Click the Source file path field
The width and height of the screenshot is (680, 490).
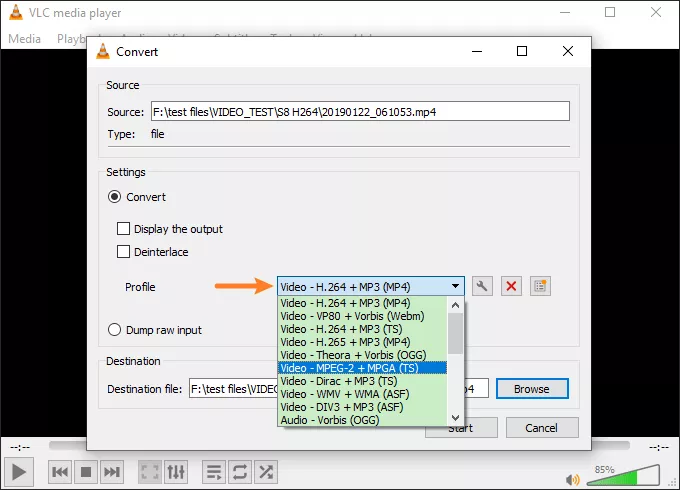click(360, 111)
